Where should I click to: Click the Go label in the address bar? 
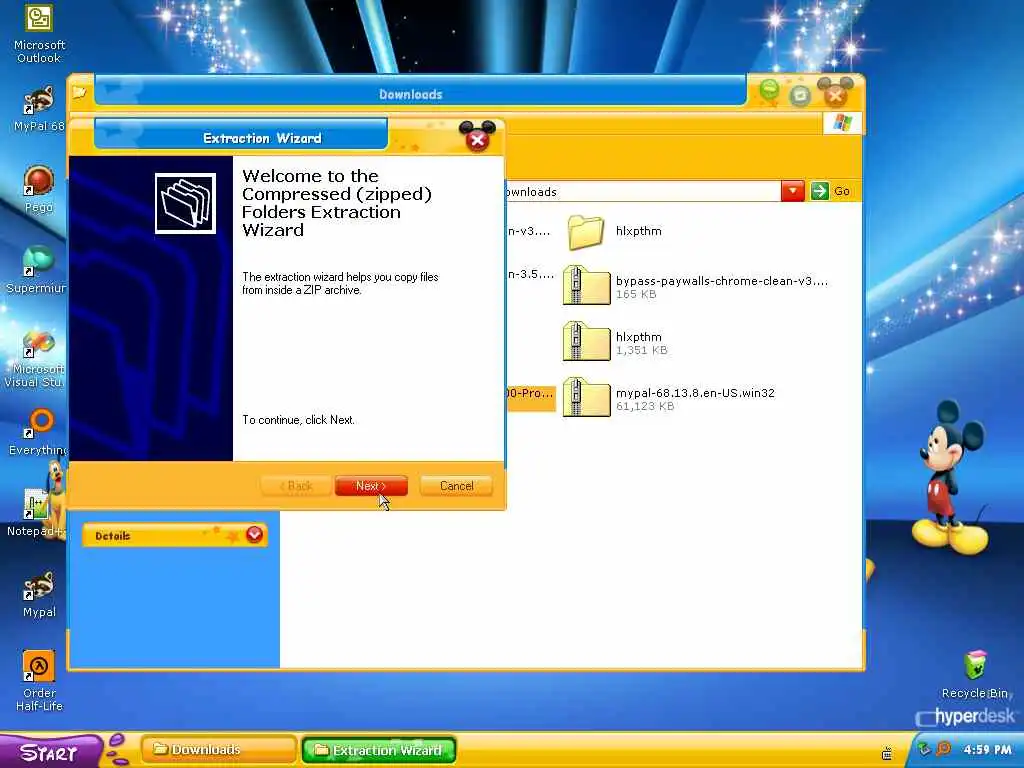[842, 191]
